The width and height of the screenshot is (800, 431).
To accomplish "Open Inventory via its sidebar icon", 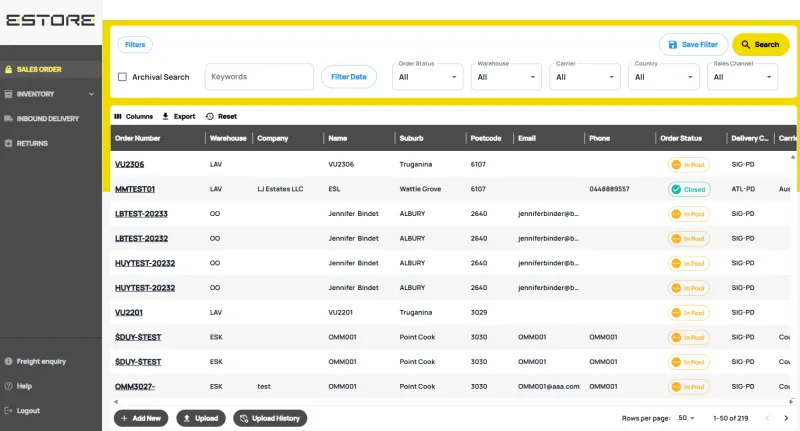I will click(x=8, y=94).
